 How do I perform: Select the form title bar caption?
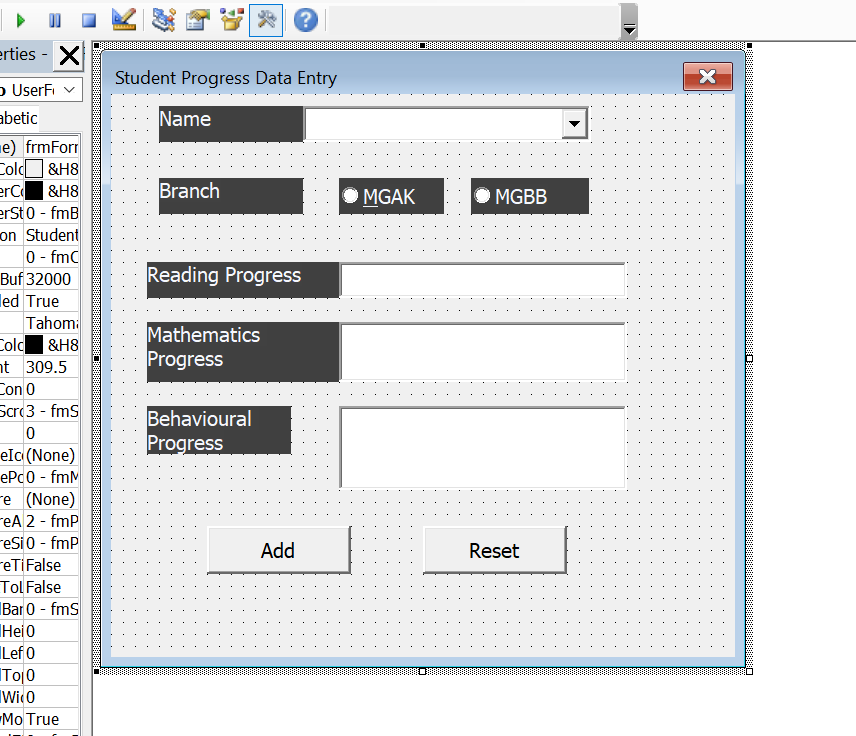tap(225, 78)
